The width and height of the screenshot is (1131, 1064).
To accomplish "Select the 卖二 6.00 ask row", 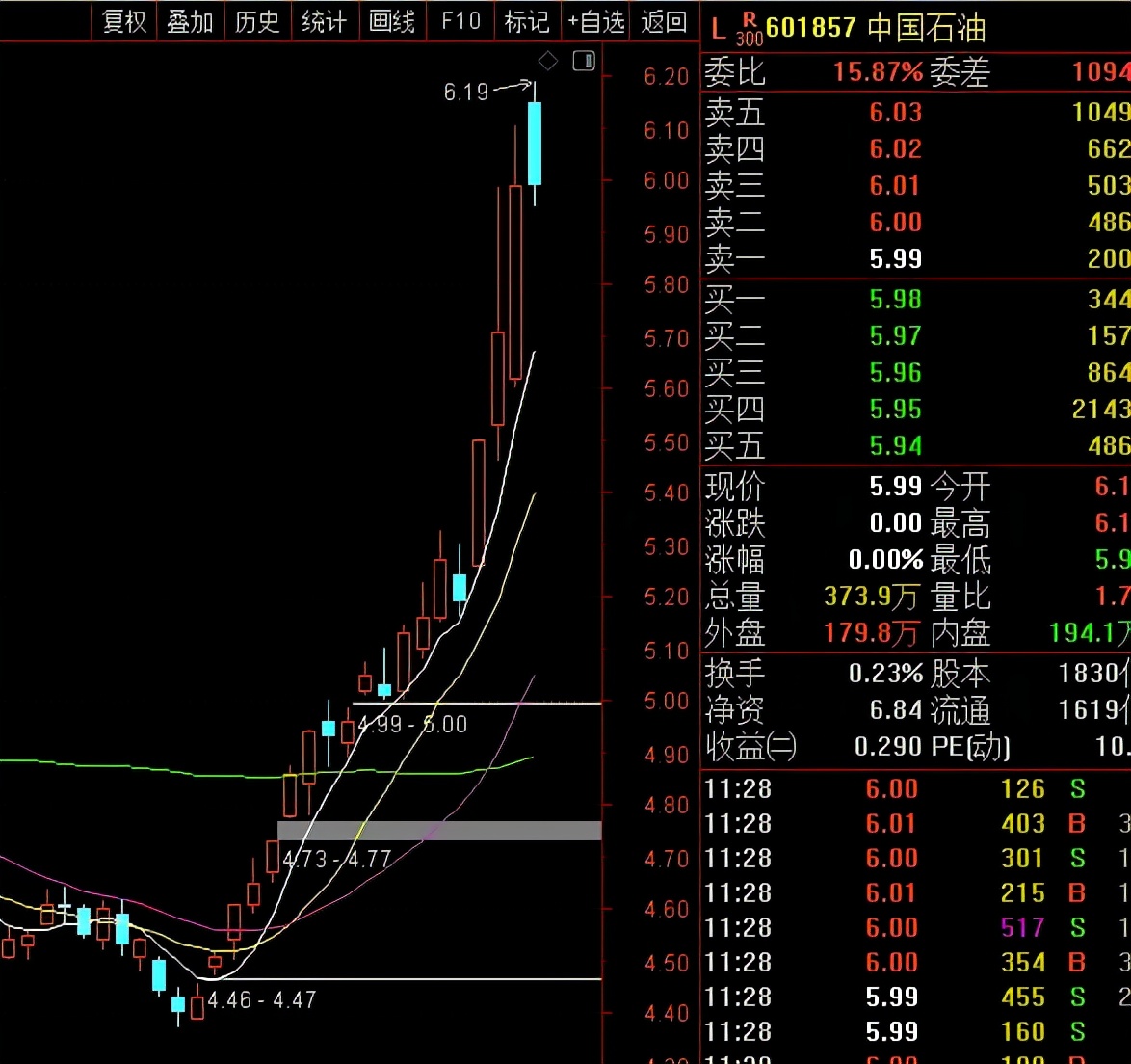I will (x=917, y=223).
